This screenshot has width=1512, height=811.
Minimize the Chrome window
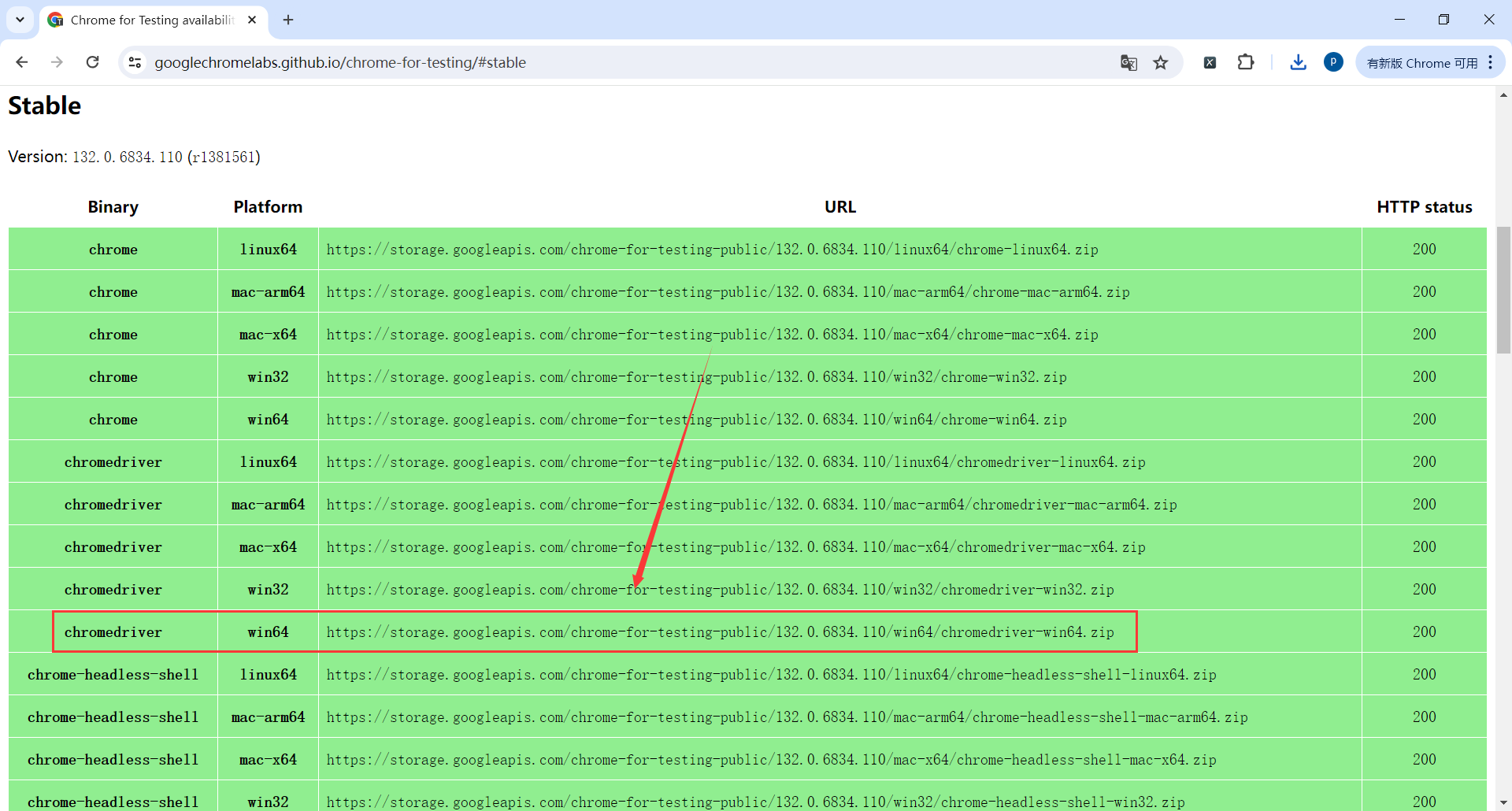pyautogui.click(x=1399, y=20)
